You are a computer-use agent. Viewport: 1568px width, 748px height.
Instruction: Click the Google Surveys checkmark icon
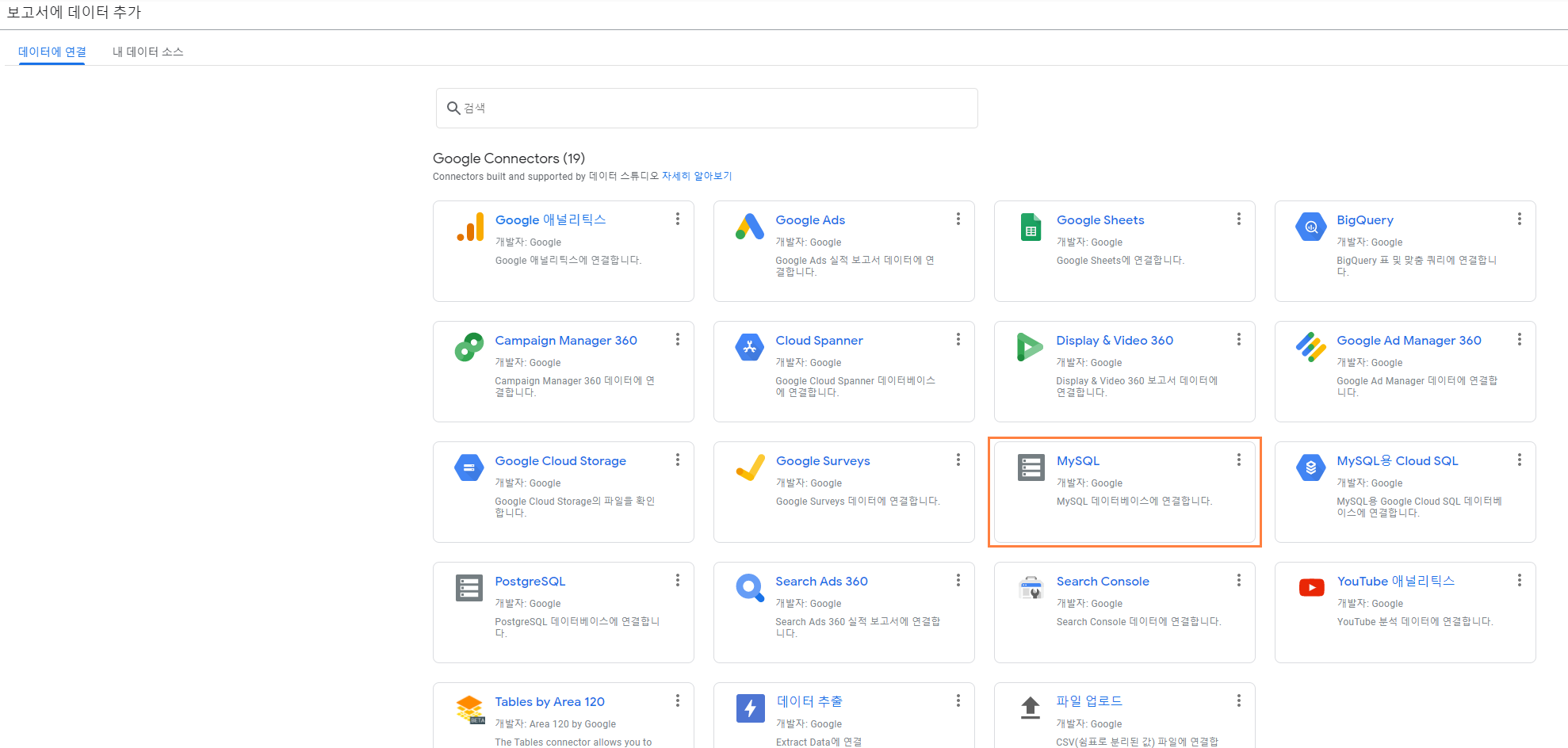[750, 467]
